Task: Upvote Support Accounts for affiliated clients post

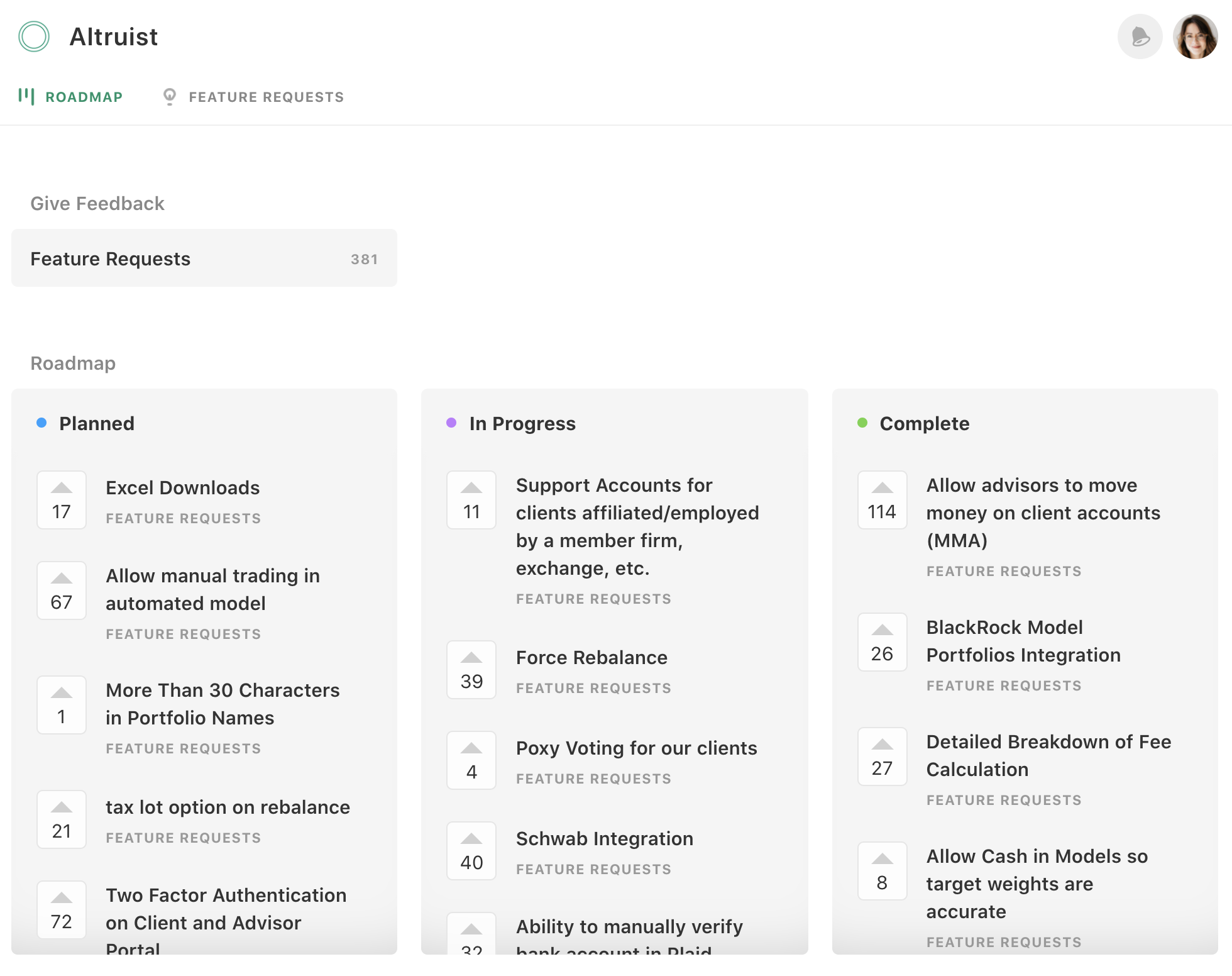Action: (471, 500)
